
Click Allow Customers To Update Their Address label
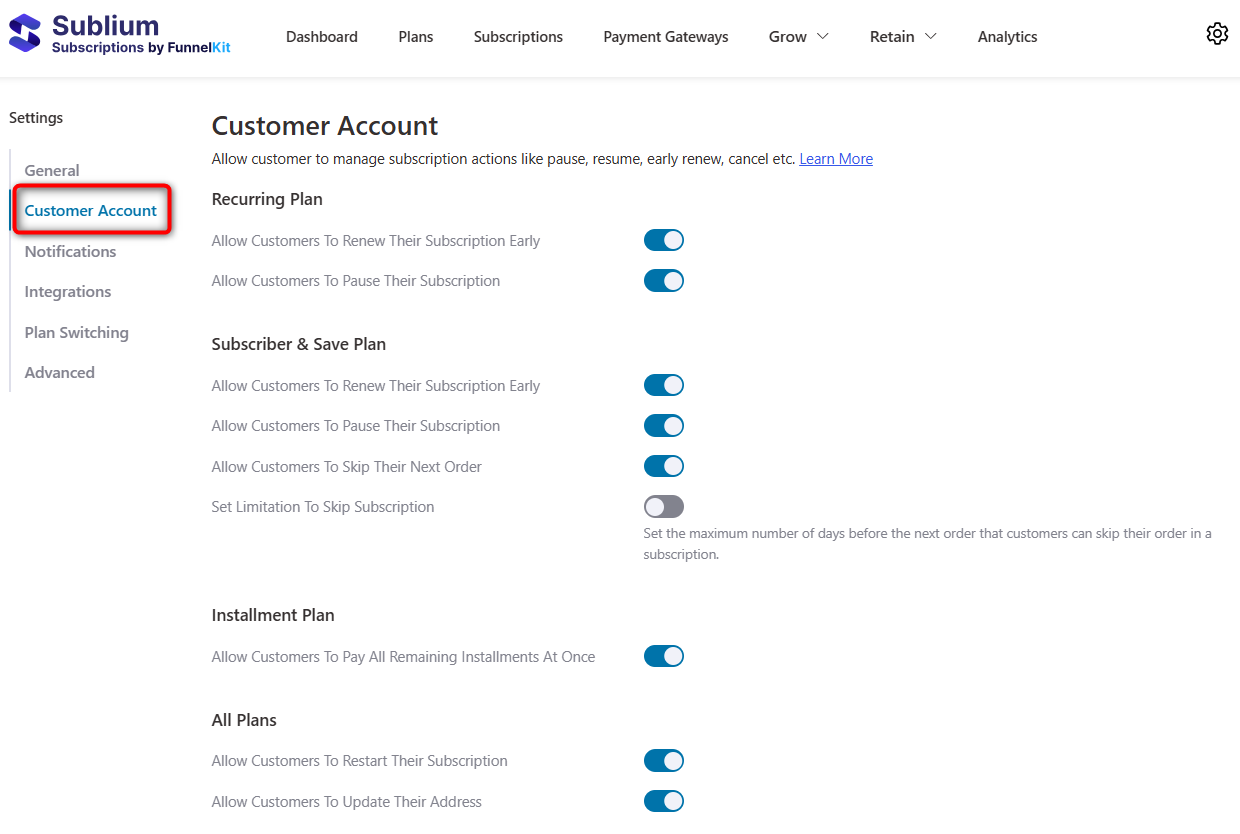click(347, 802)
